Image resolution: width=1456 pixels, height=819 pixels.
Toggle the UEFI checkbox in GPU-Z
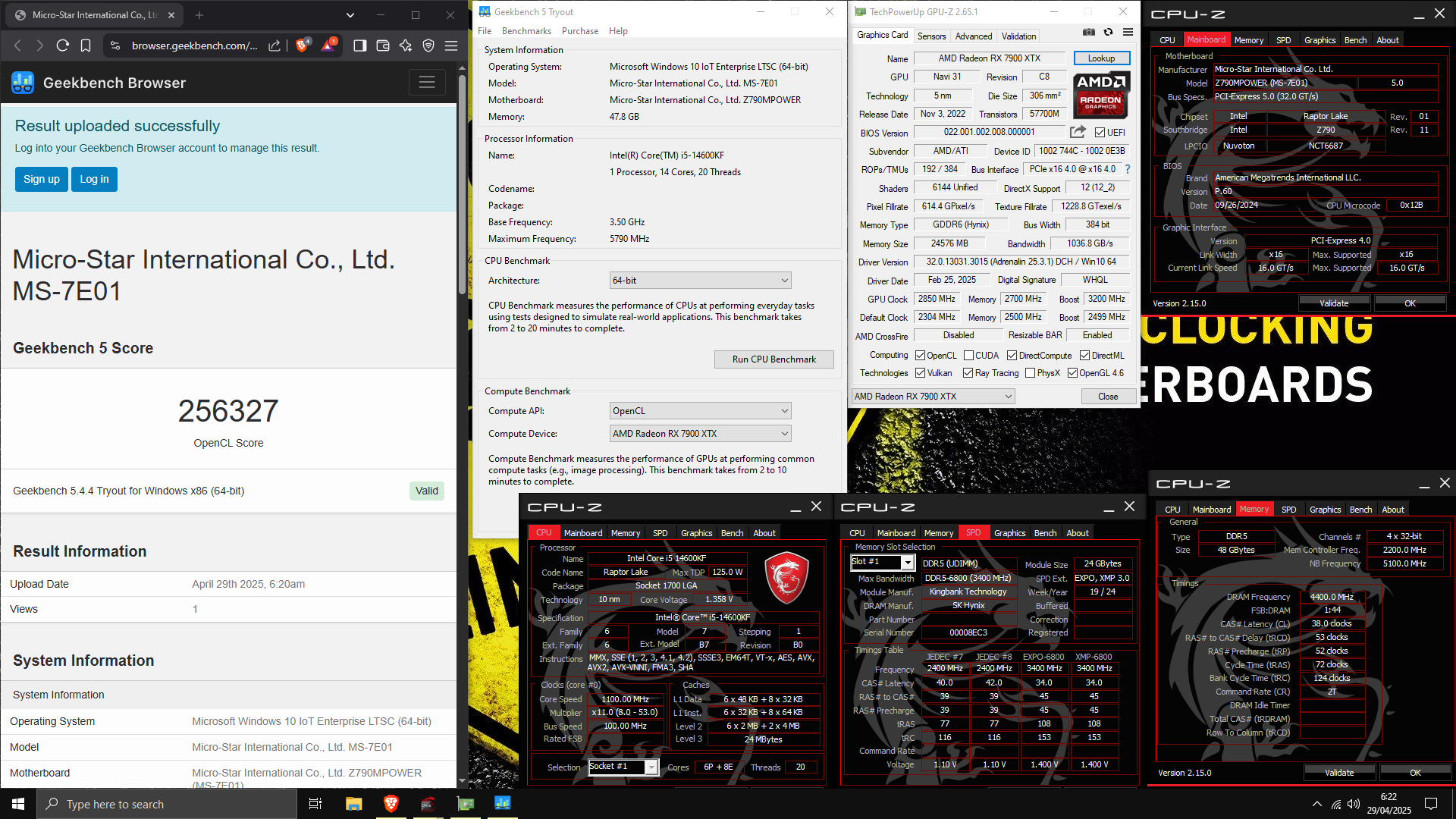1100,133
